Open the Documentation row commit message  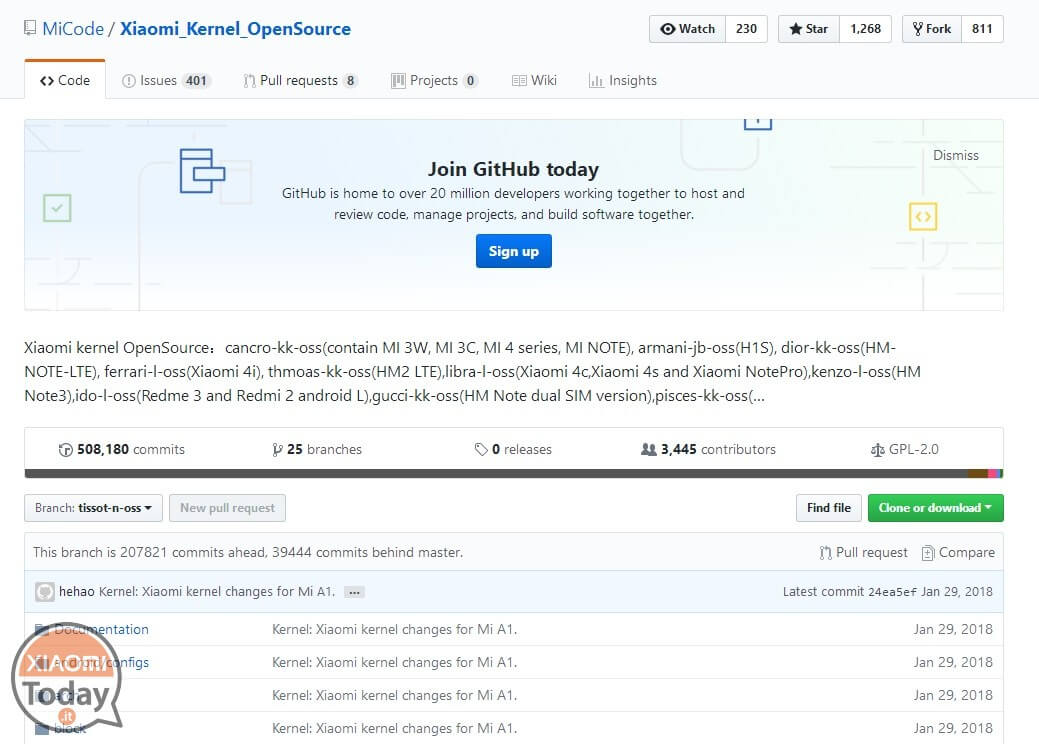[394, 629]
